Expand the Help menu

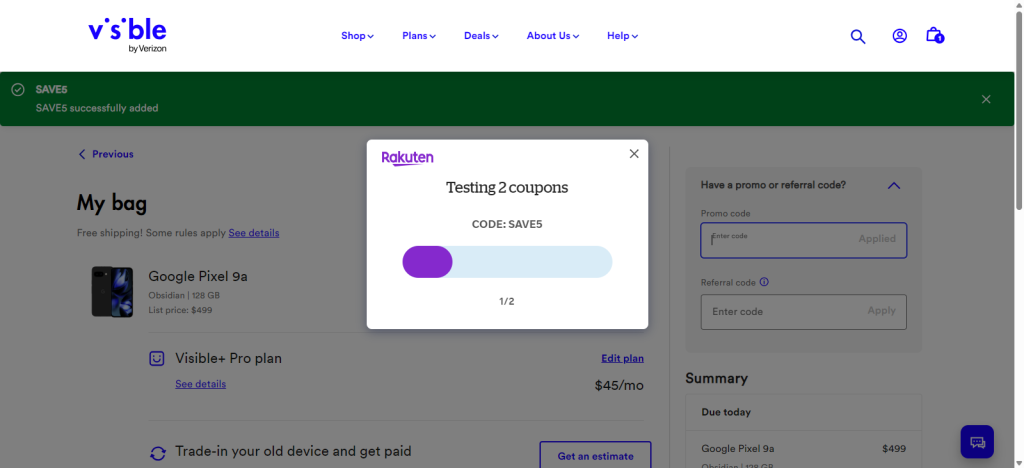pos(622,36)
